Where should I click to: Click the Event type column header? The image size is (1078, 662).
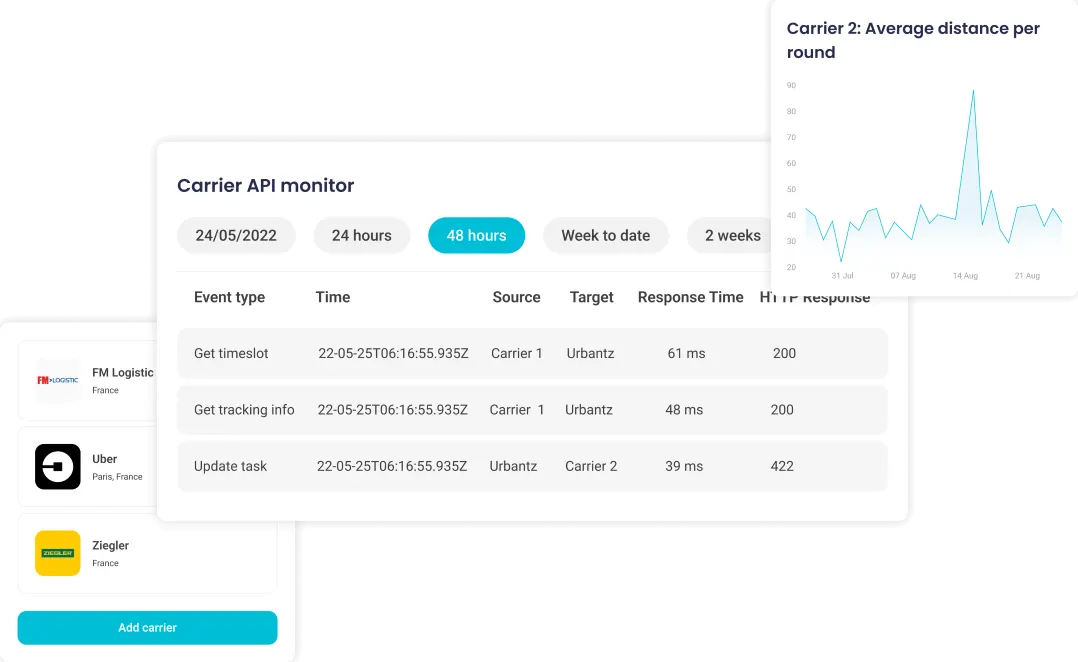click(230, 297)
